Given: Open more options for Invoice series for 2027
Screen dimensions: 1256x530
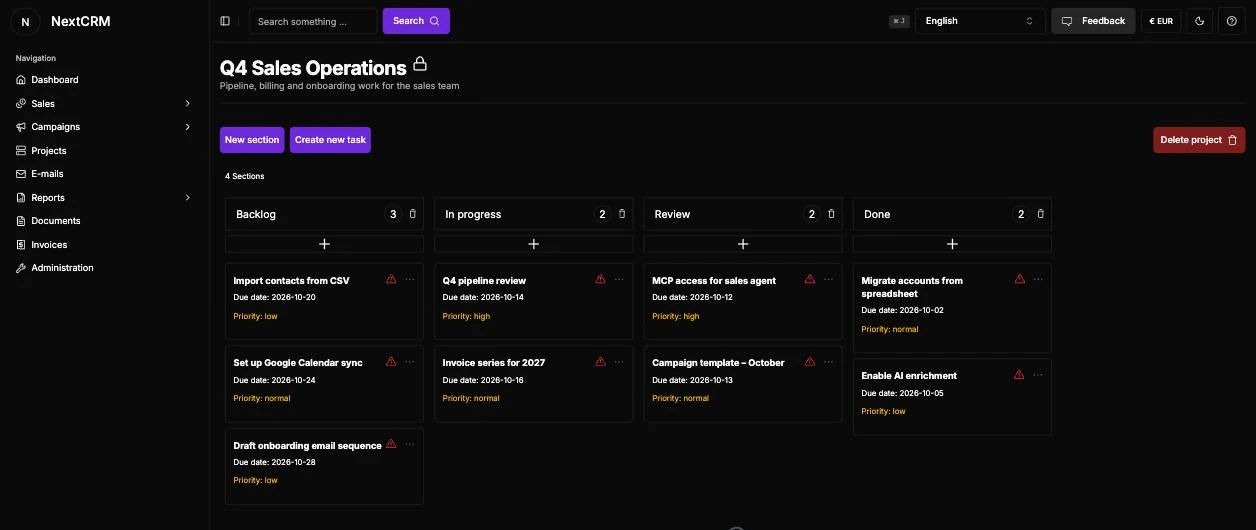Looking at the screenshot, I should tap(619, 361).
